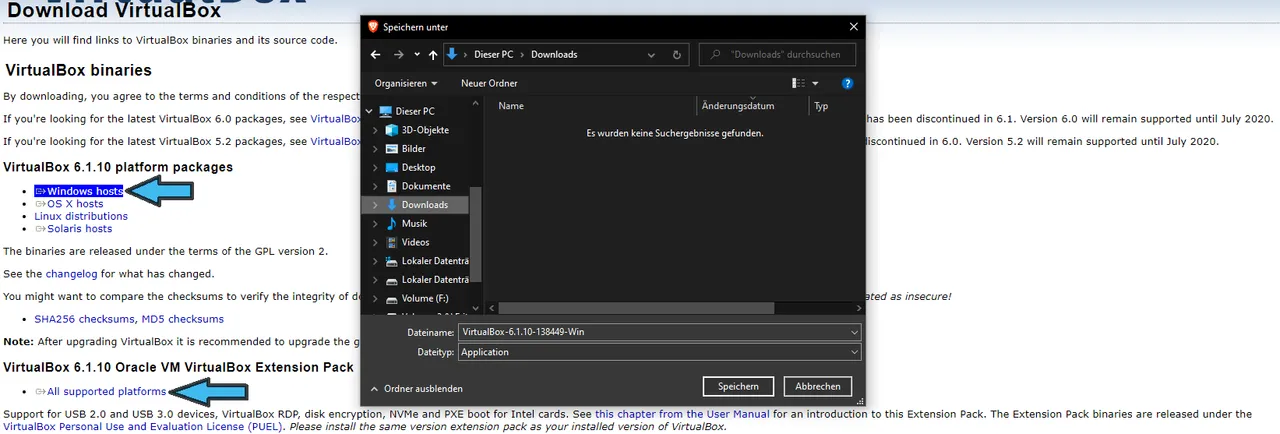The image size is (1280, 434).
Task: Select the Musik folder
Action: pyautogui.click(x=414, y=223)
